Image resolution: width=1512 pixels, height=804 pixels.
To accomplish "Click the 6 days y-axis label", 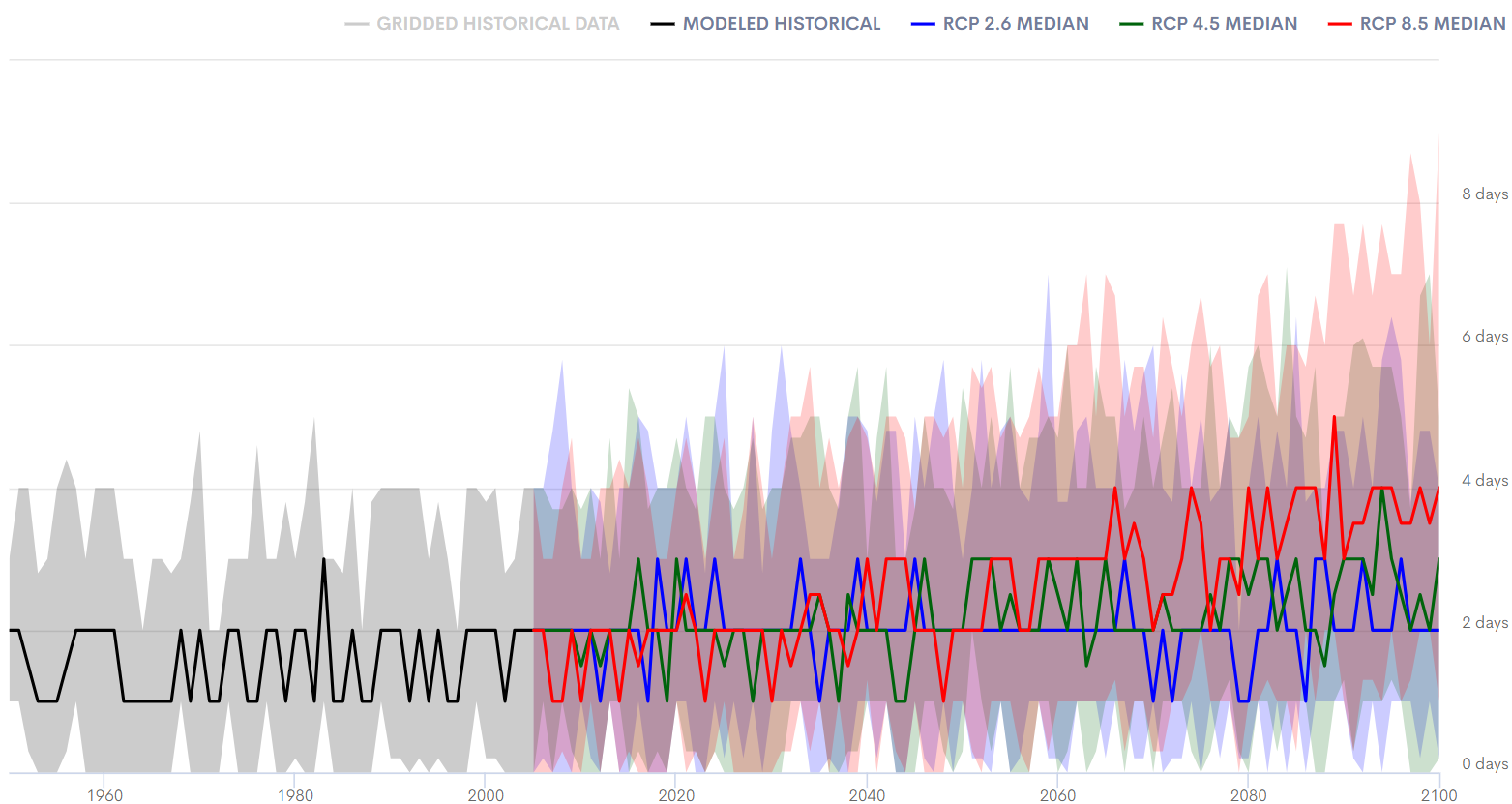I will pos(1485,336).
